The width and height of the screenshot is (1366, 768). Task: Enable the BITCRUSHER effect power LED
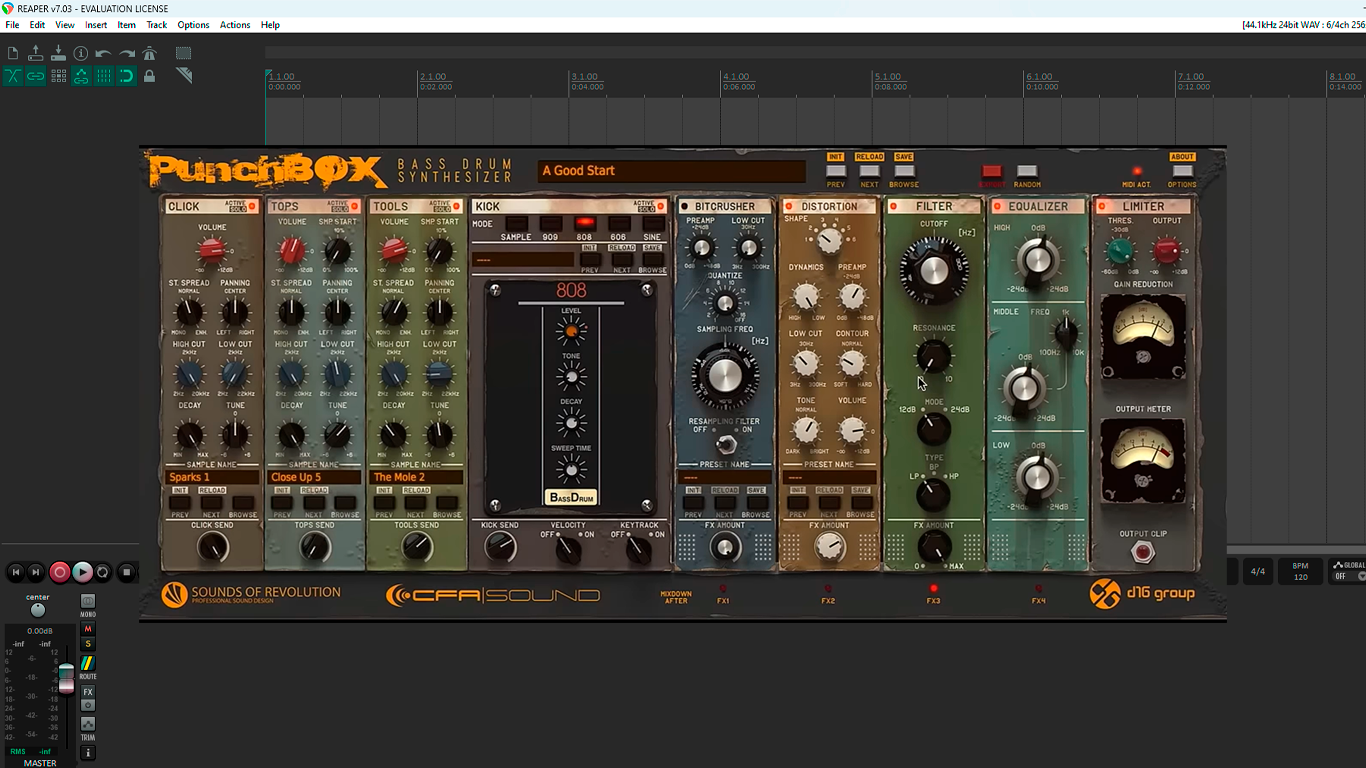pyautogui.click(x=685, y=207)
